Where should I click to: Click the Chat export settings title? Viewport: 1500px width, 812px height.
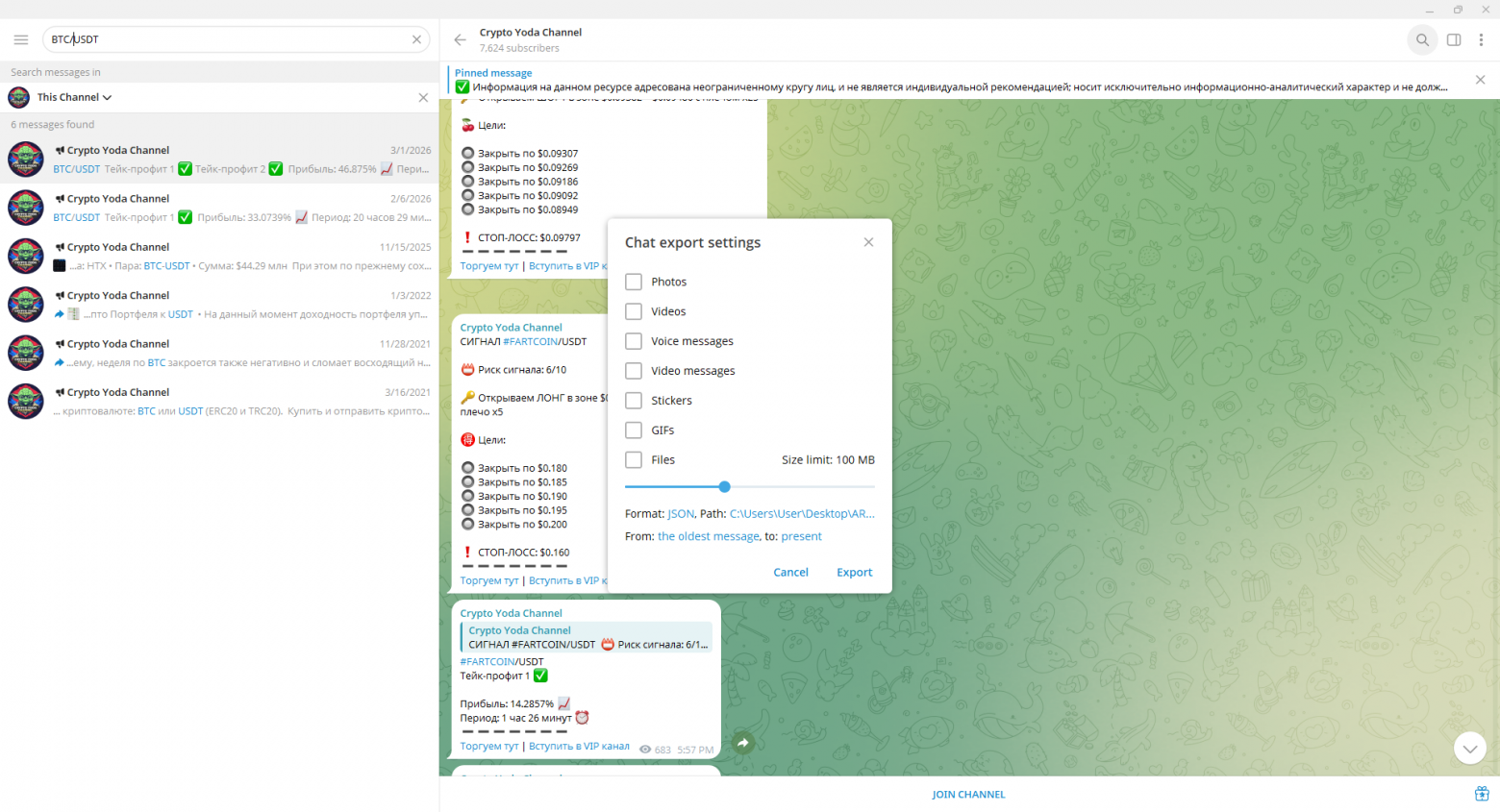coord(692,242)
